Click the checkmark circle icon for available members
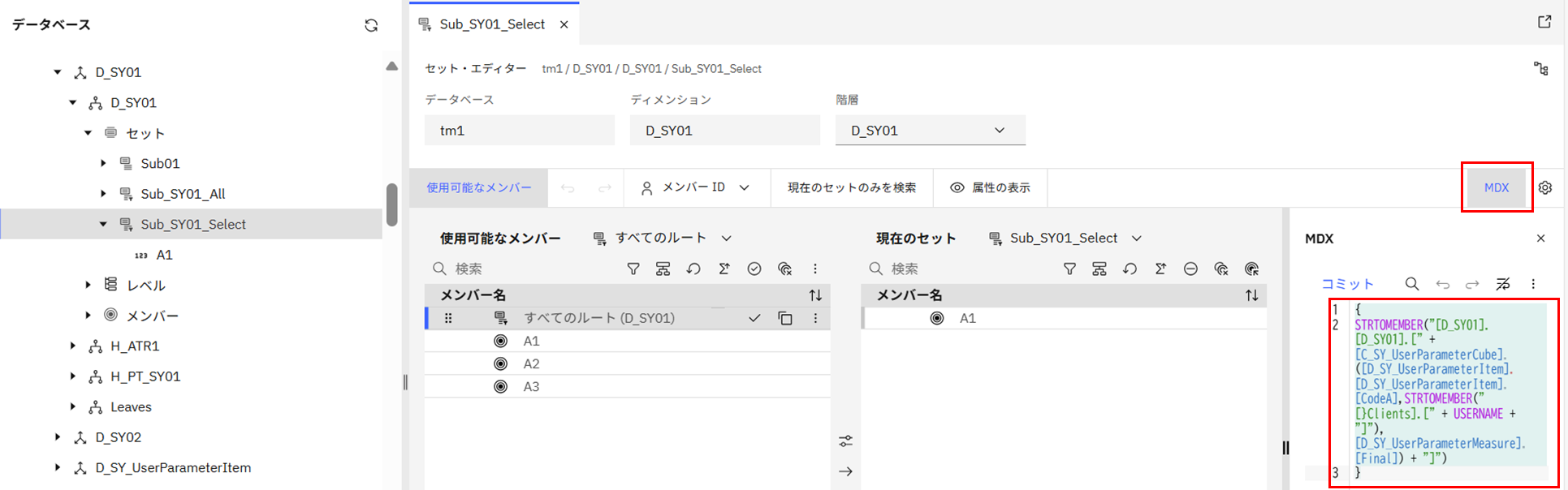The height and width of the screenshot is (490, 1568). tap(754, 269)
